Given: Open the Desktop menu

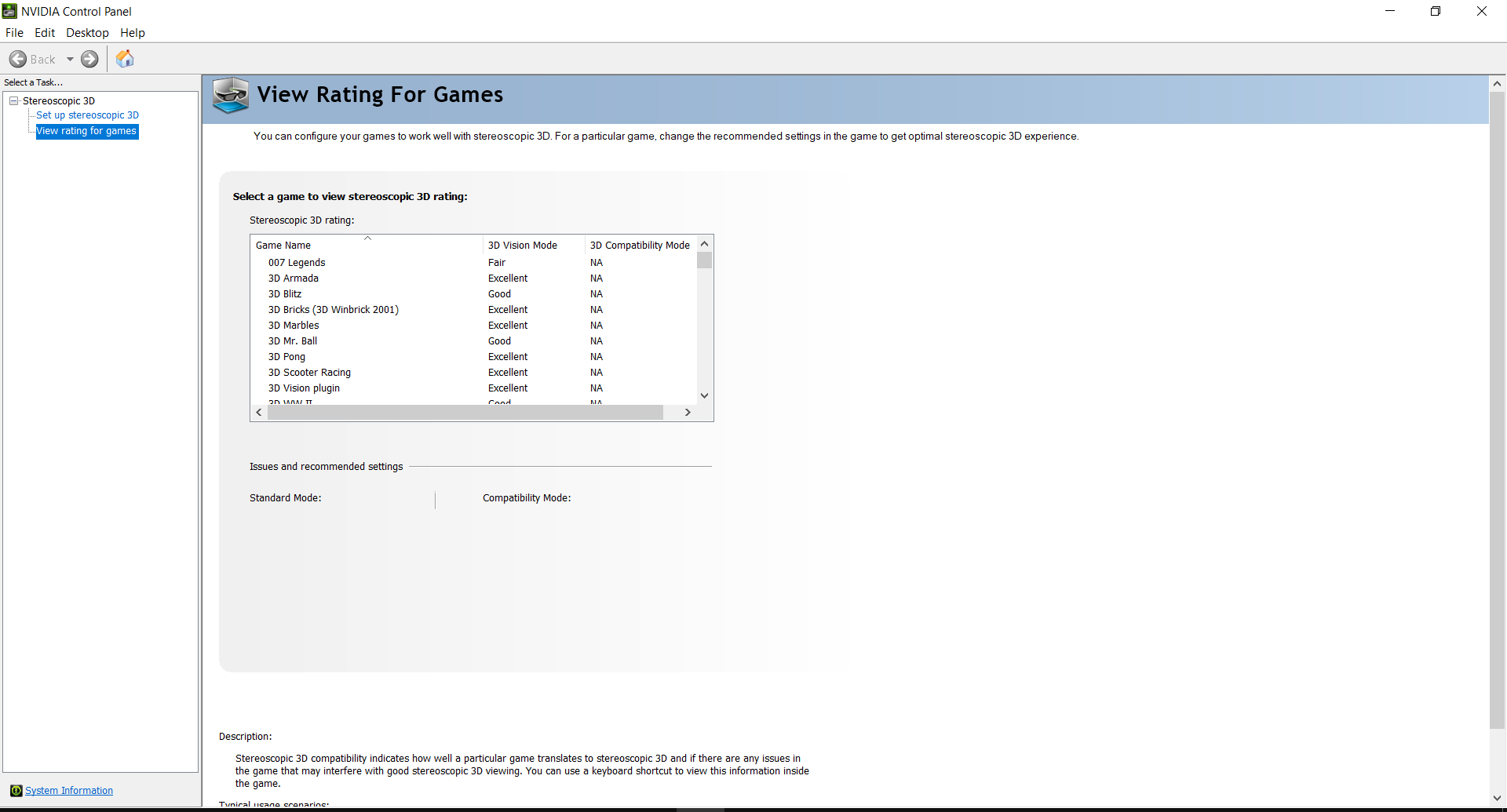Looking at the screenshot, I should 87,33.
